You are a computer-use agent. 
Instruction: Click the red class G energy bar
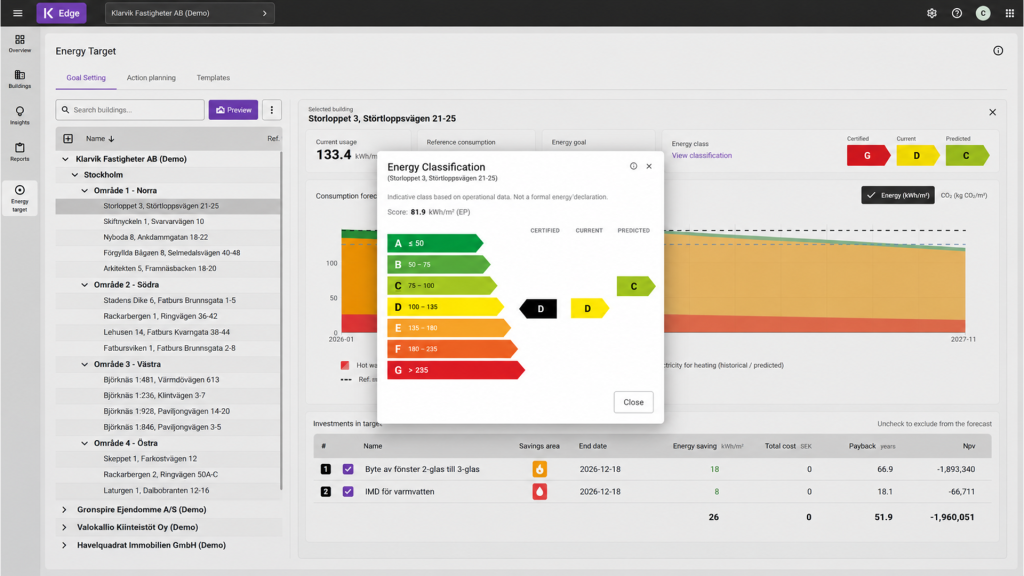pyautogui.click(x=456, y=370)
